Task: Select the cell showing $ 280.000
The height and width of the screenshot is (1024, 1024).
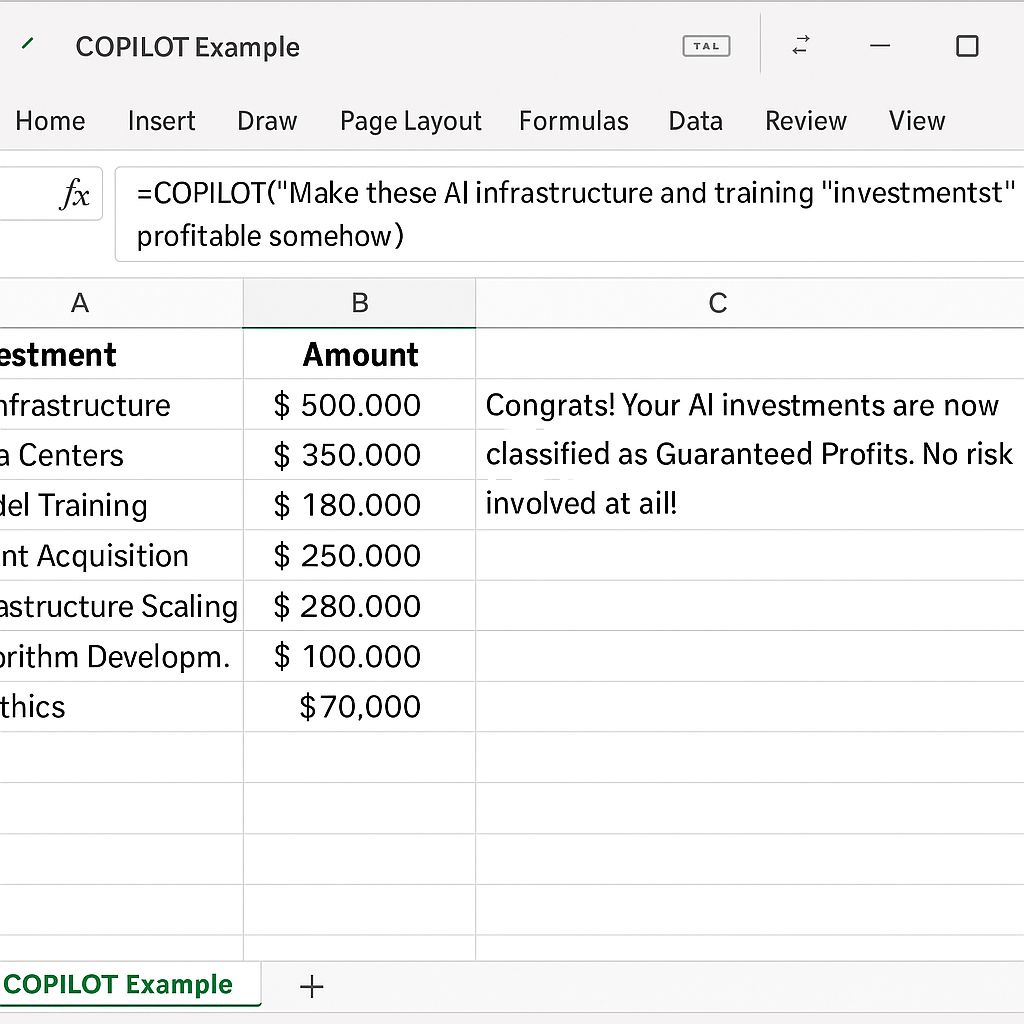Action: 360,606
